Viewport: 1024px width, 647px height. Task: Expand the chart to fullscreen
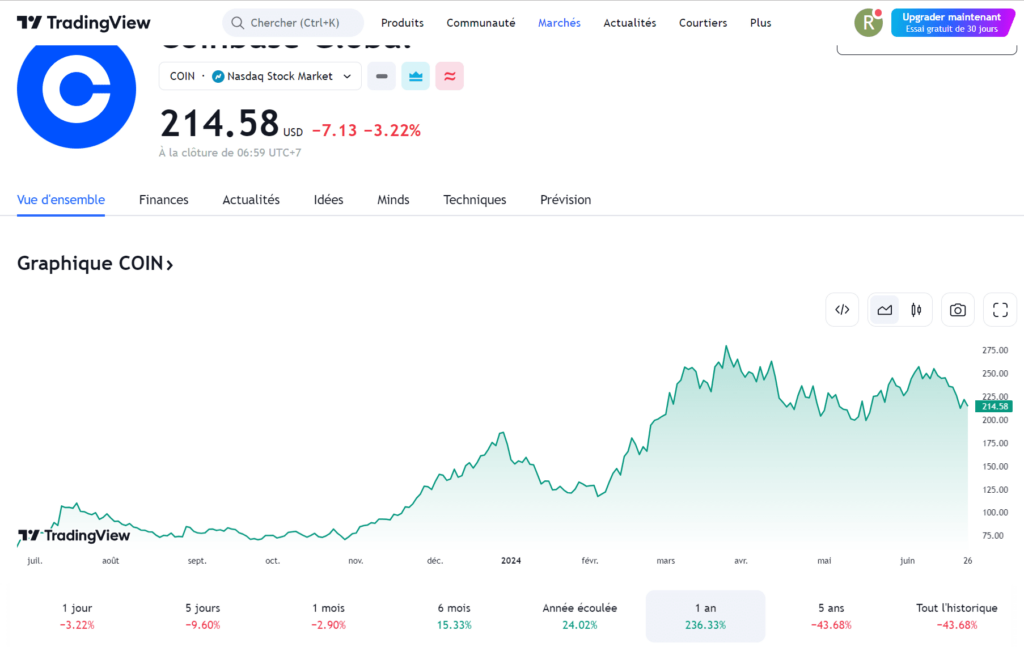pos(999,310)
